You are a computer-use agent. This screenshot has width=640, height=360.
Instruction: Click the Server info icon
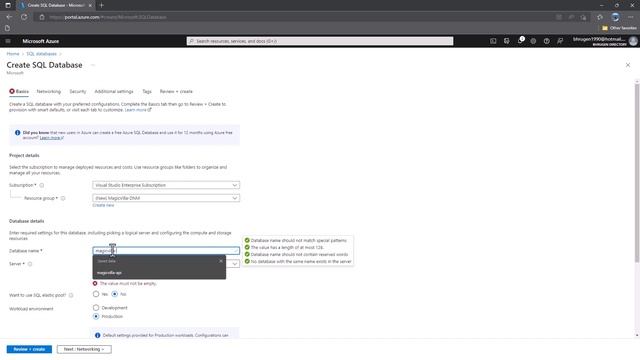(30, 264)
